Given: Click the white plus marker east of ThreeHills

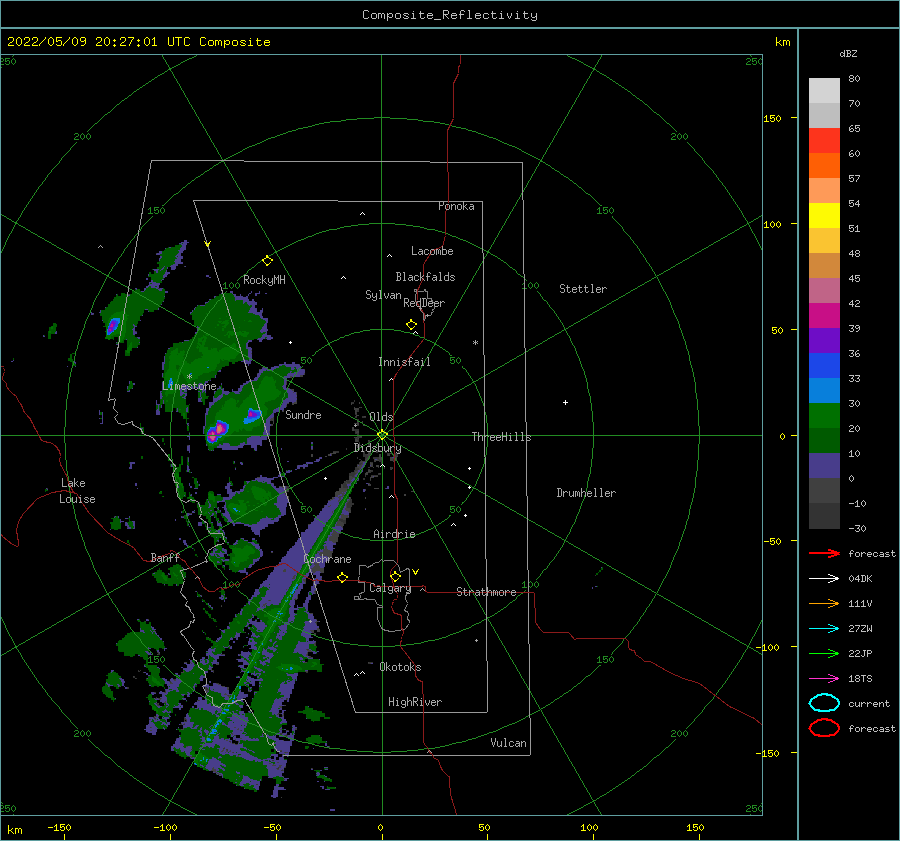Looking at the screenshot, I should click(x=565, y=402).
